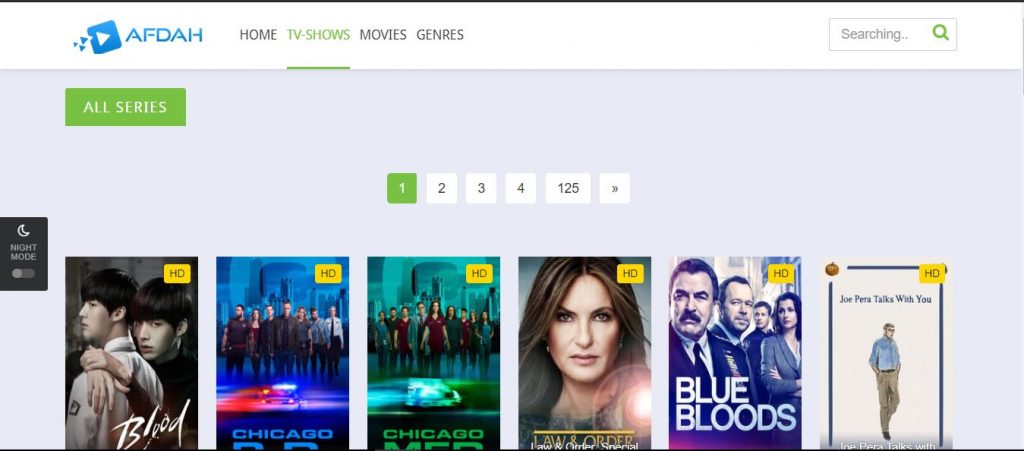Click the Searching.. input field

tap(878, 34)
